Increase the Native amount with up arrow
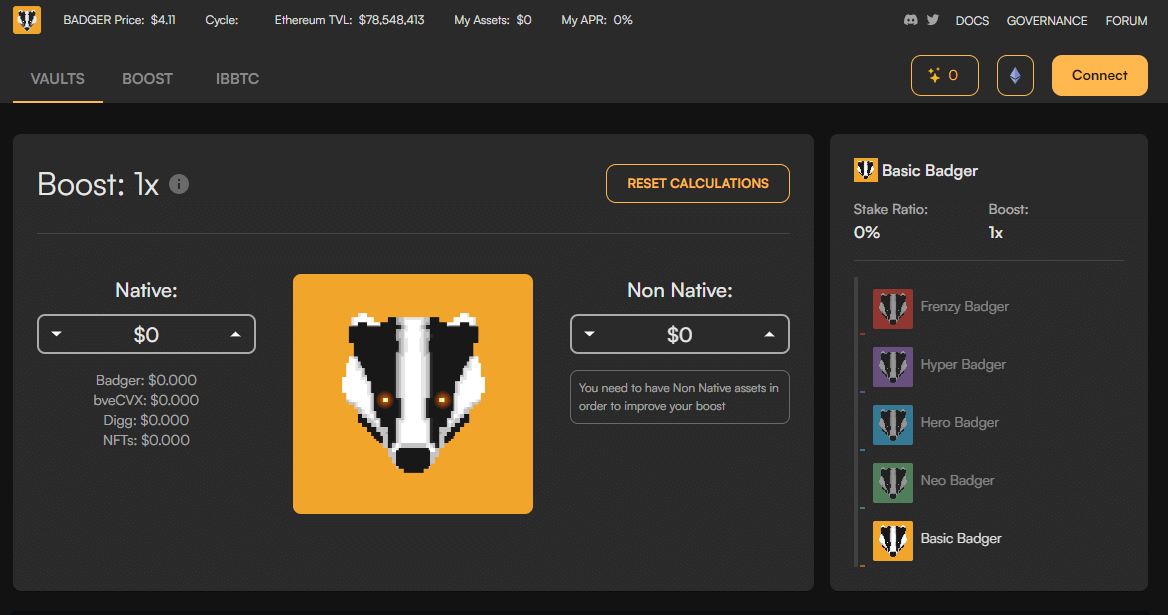 (x=235, y=334)
